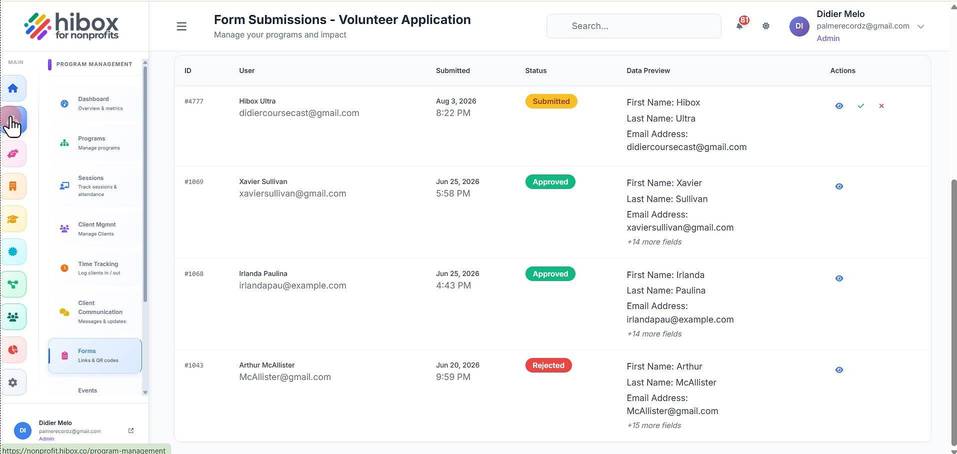Click ID cell #4777
Image resolution: width=957 pixels, height=454 pixels.
(194, 101)
